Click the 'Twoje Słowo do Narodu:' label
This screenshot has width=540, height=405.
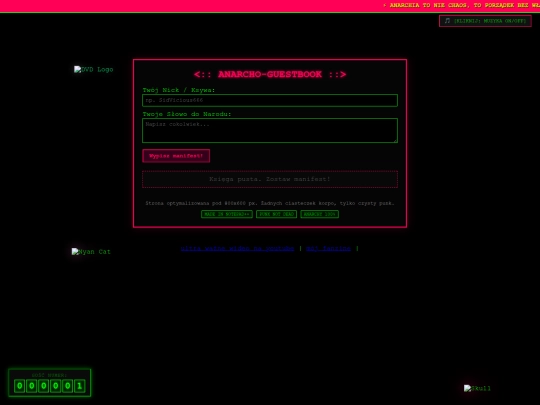tap(187, 114)
